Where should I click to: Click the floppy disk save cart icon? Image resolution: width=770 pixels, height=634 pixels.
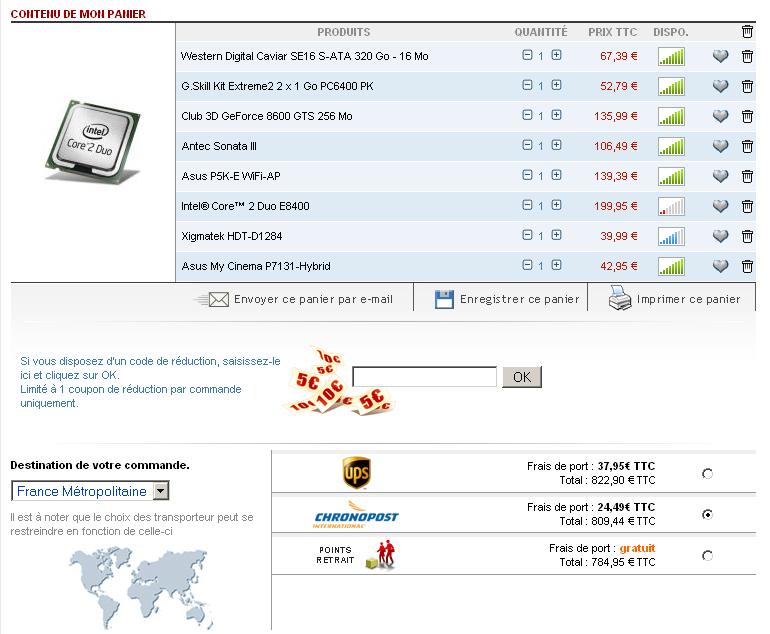tap(444, 299)
